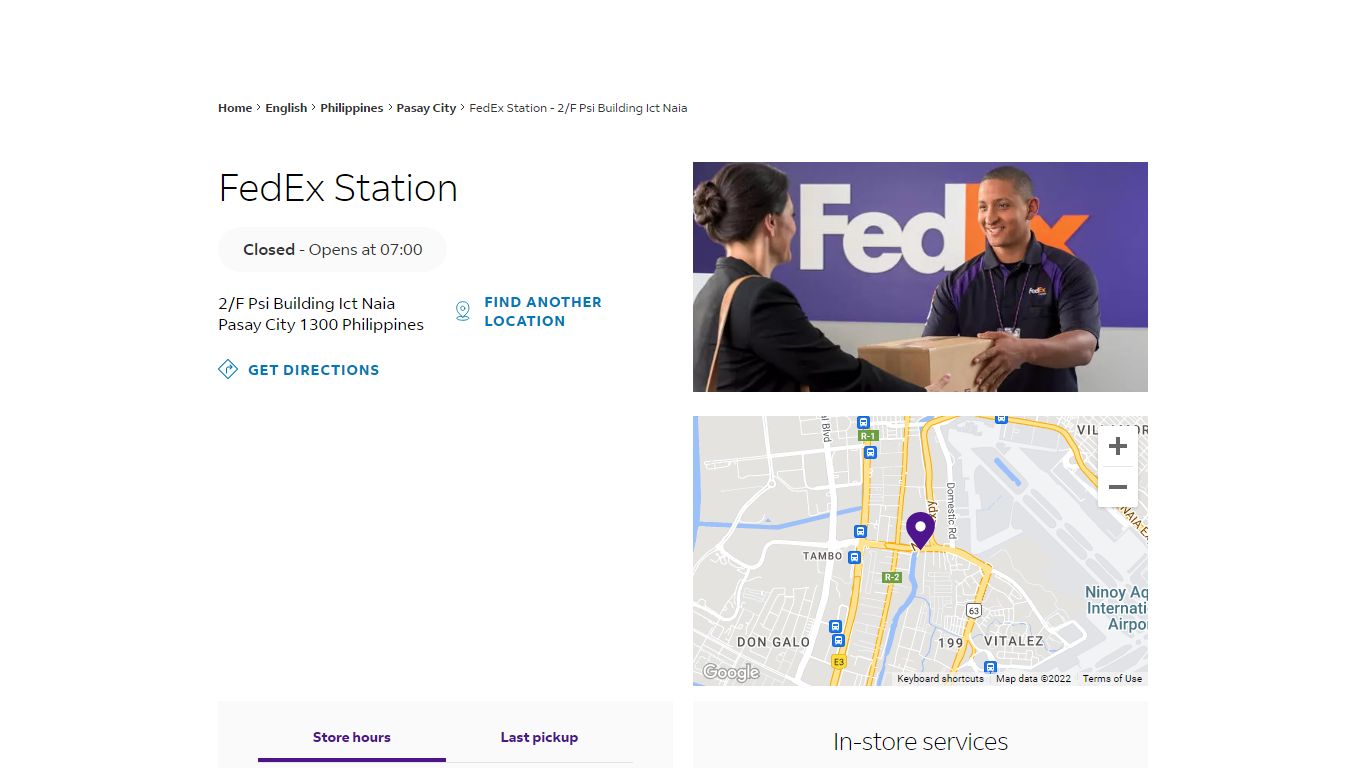Open the Store hours tab
Image resolution: width=1366 pixels, height=768 pixels.
pos(352,737)
